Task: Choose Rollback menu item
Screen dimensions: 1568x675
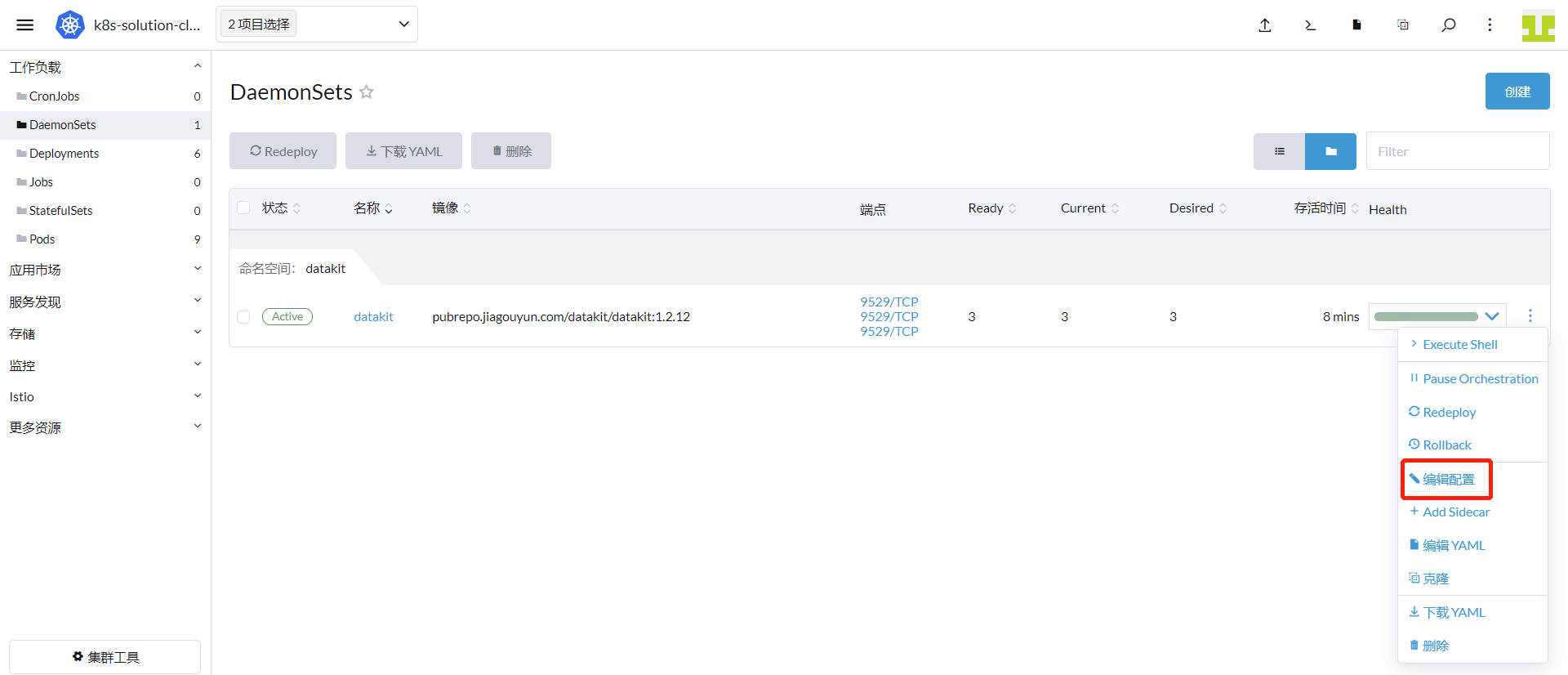Action: [1472, 445]
